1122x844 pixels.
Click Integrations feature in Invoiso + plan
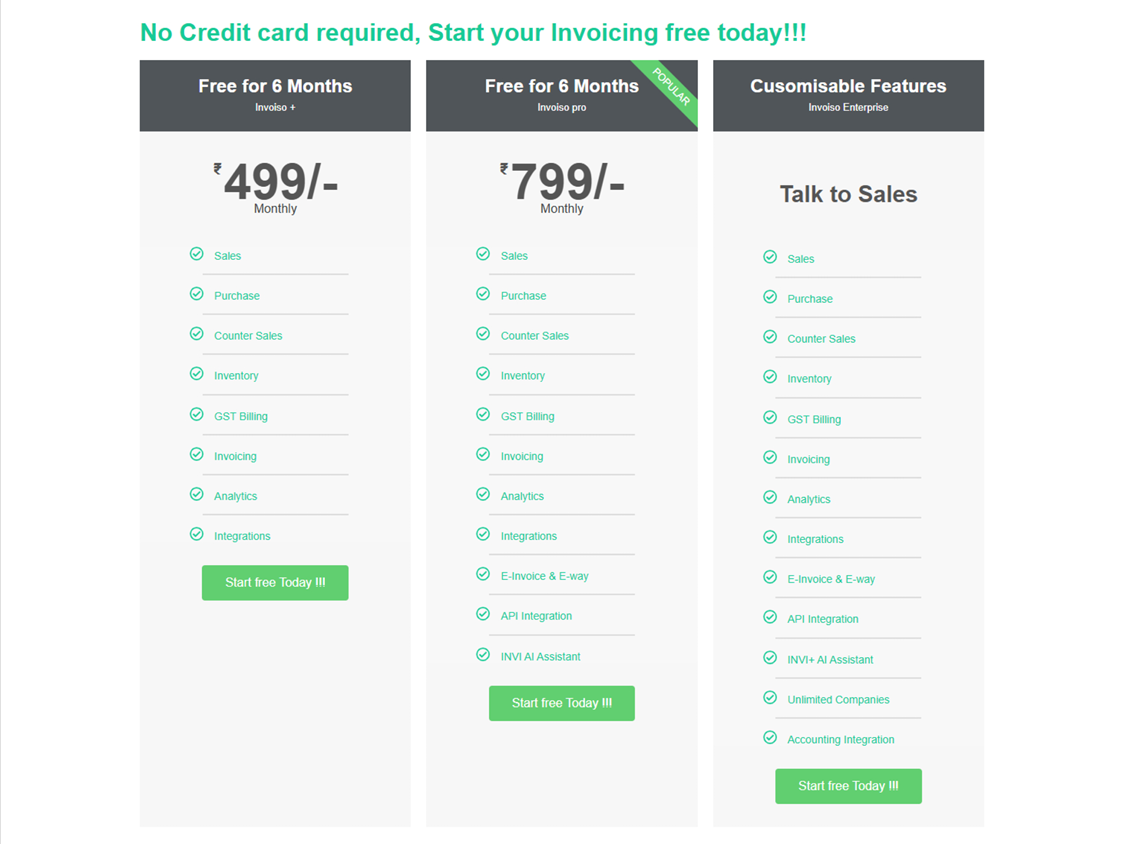(242, 536)
